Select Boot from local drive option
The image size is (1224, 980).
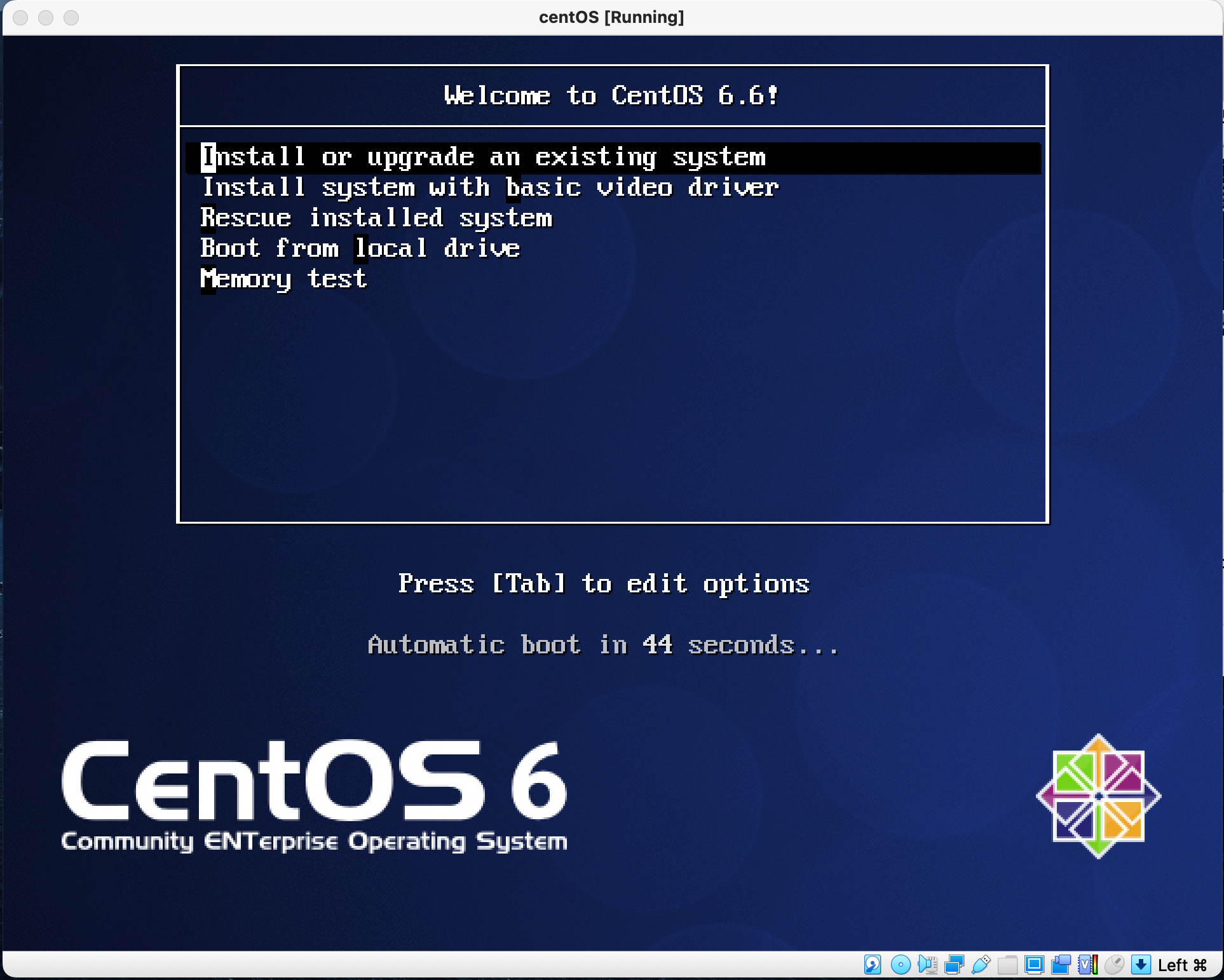[x=360, y=248]
